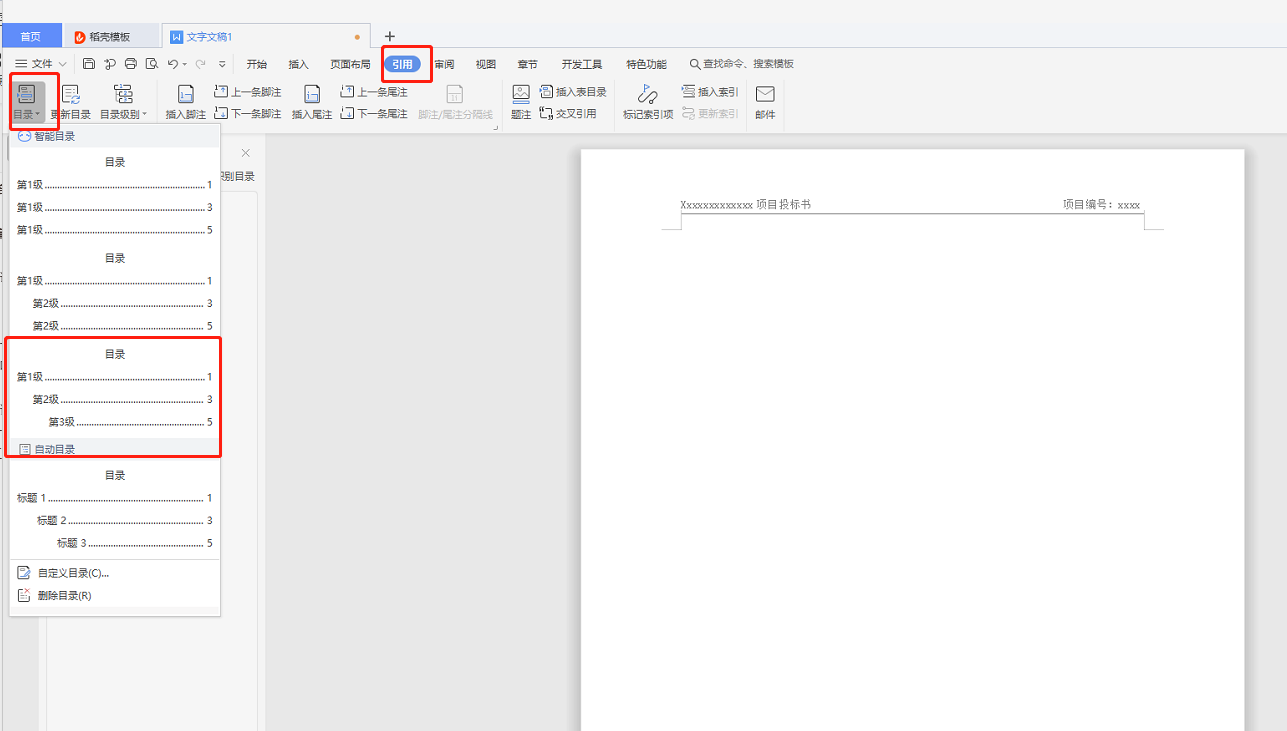Switch to the 插入 ribbon tab

click(x=299, y=64)
